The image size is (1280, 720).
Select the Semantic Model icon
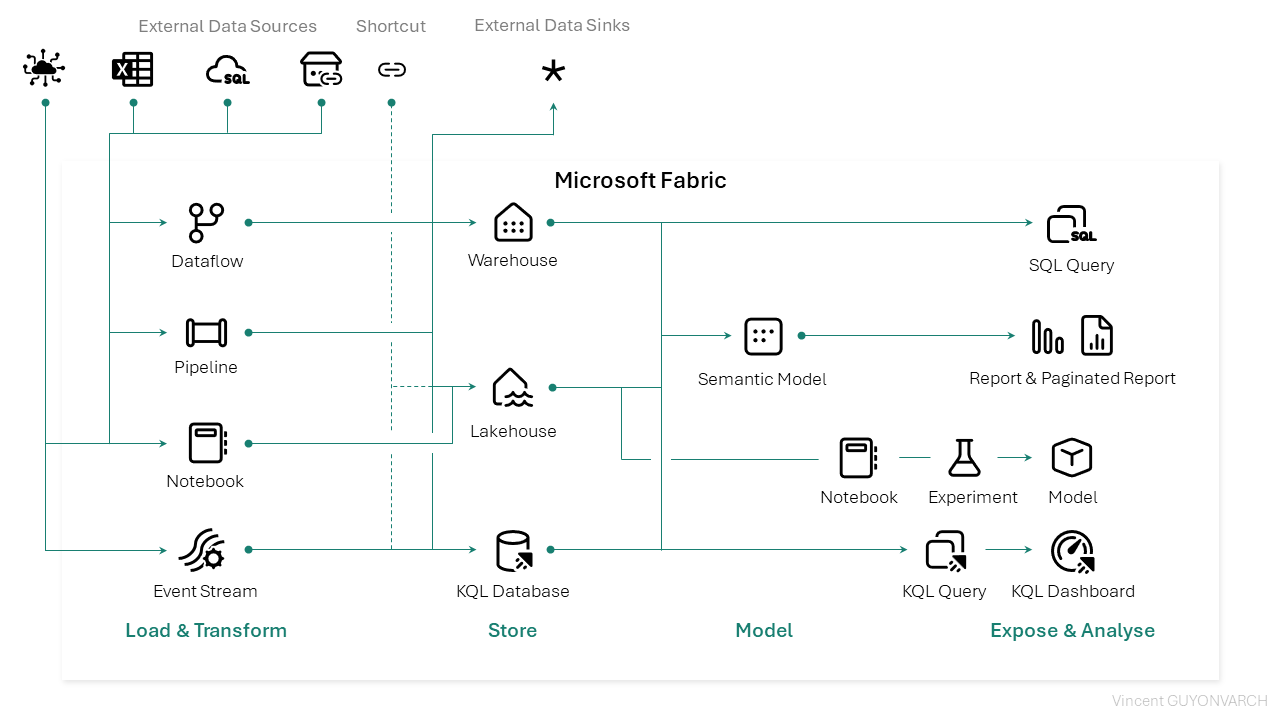(763, 336)
